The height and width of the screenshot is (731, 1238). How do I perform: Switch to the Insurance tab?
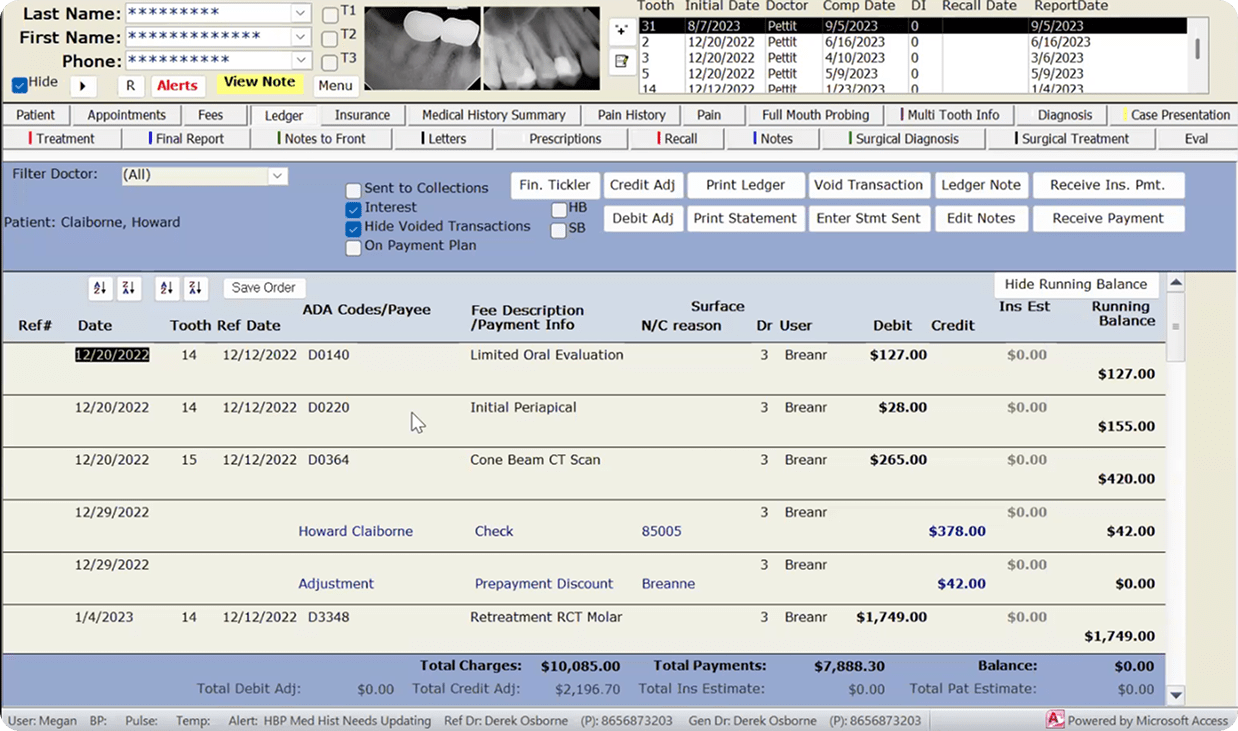click(362, 115)
